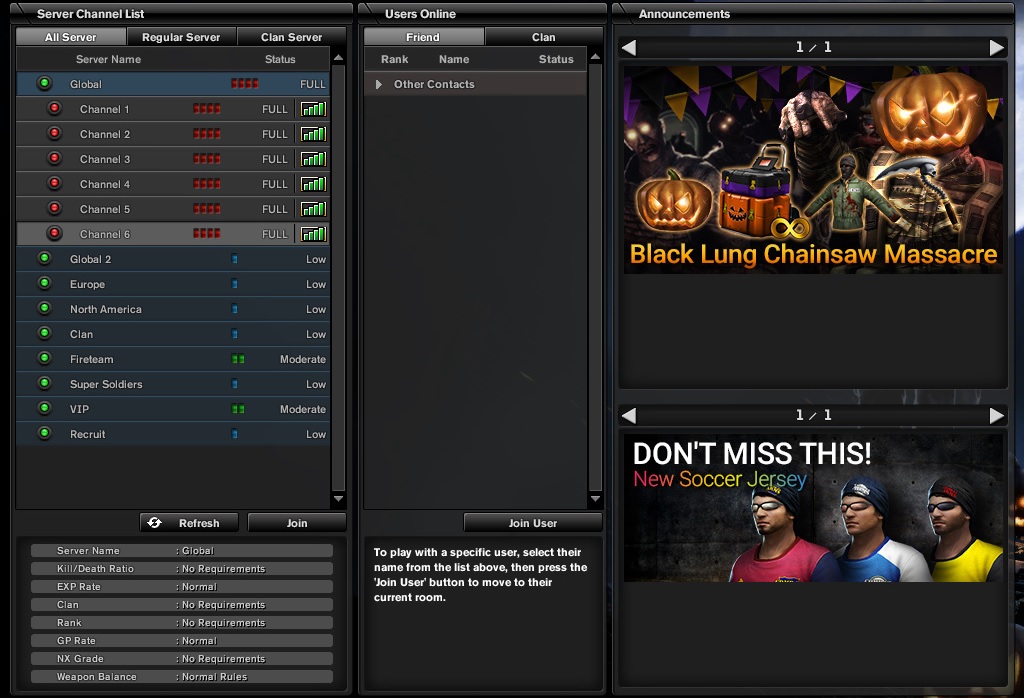Viewport: 1024px width, 698px height.
Task: Collapse the Global server channel list
Action: tap(44, 84)
